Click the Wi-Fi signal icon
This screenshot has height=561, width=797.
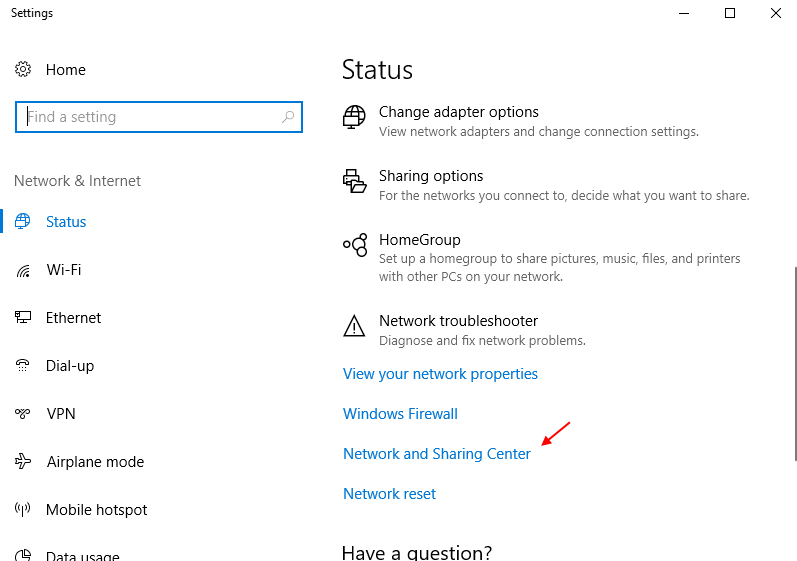23,270
